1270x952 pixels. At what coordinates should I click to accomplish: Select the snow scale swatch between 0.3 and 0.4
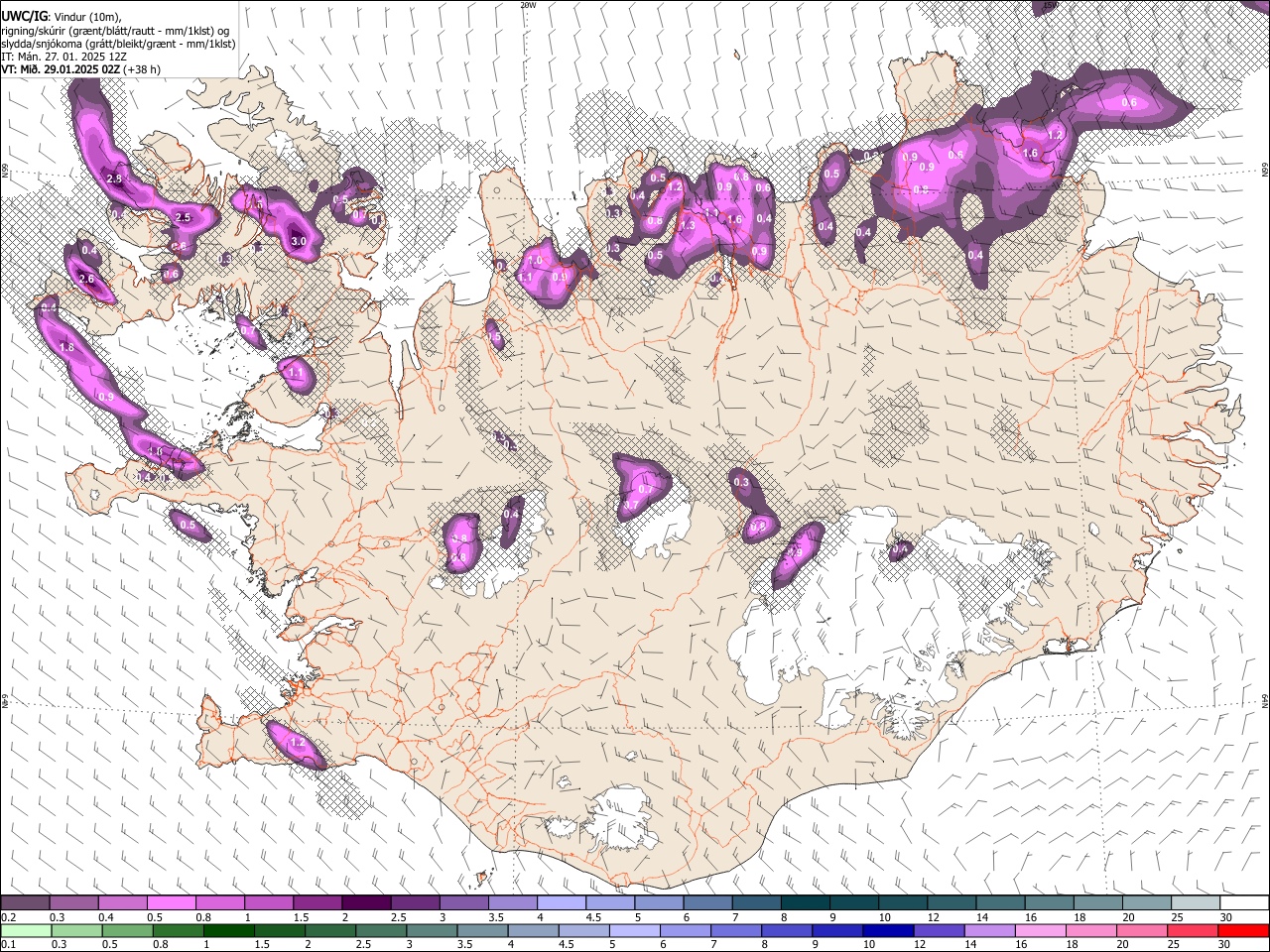click(73, 902)
